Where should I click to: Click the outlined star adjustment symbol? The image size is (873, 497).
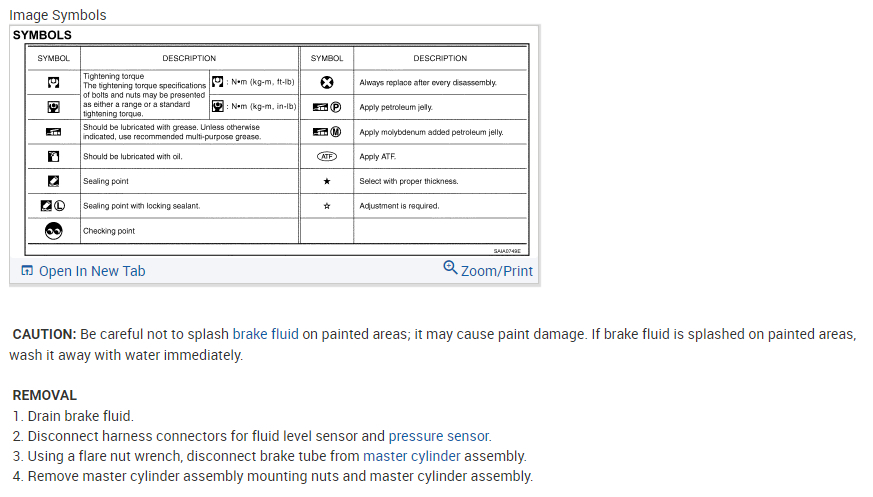click(x=327, y=206)
